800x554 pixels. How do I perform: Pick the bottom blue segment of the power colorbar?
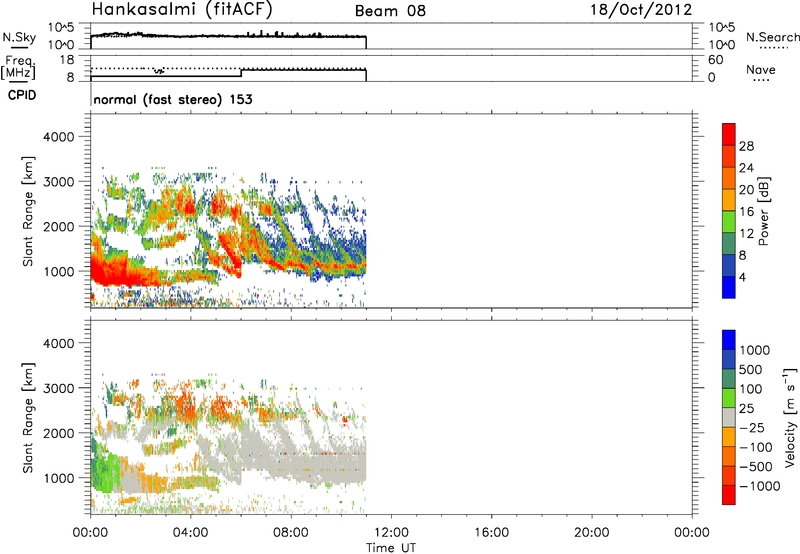pos(729,287)
